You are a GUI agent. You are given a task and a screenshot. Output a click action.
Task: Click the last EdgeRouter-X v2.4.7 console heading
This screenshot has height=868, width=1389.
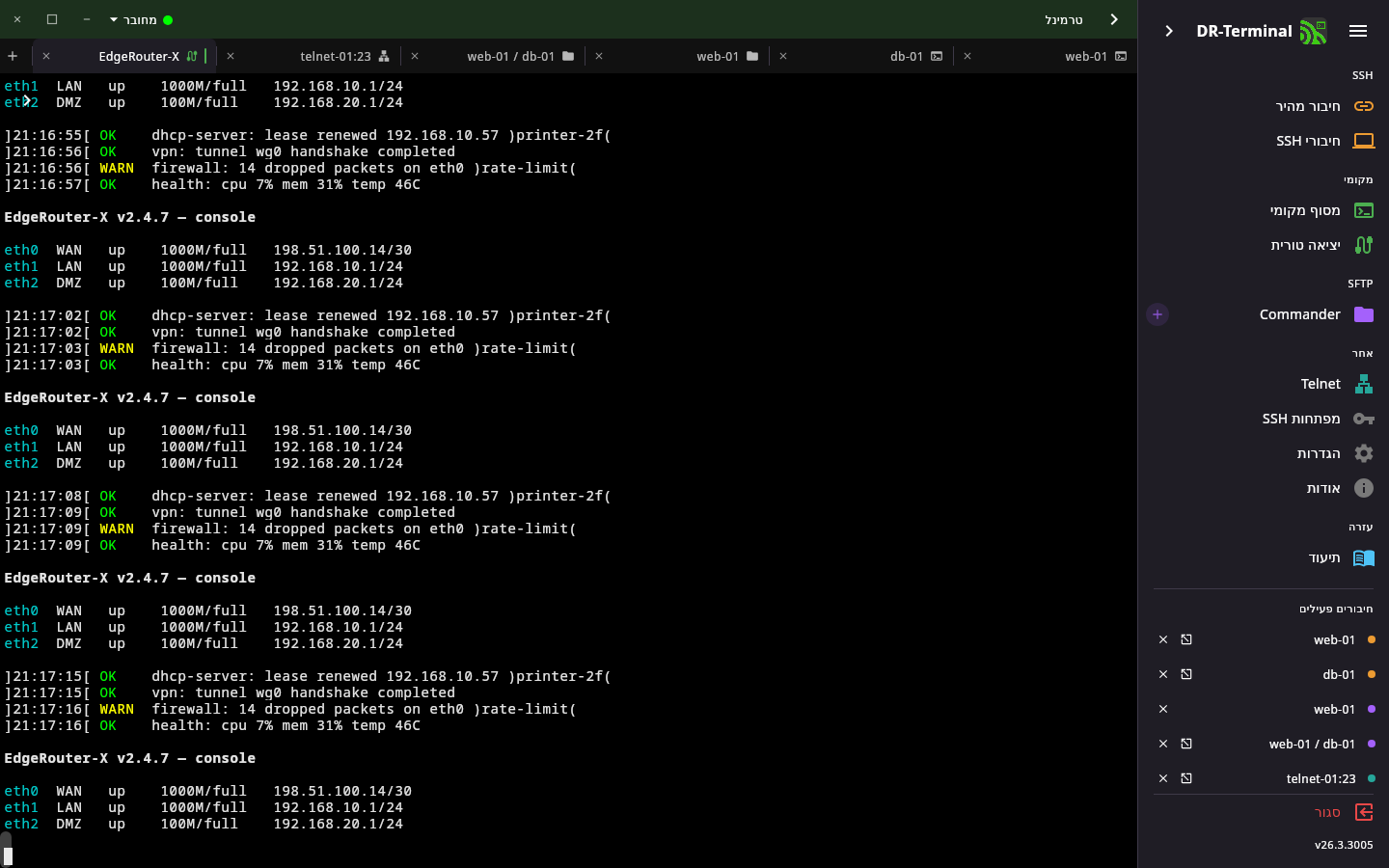[x=130, y=758]
